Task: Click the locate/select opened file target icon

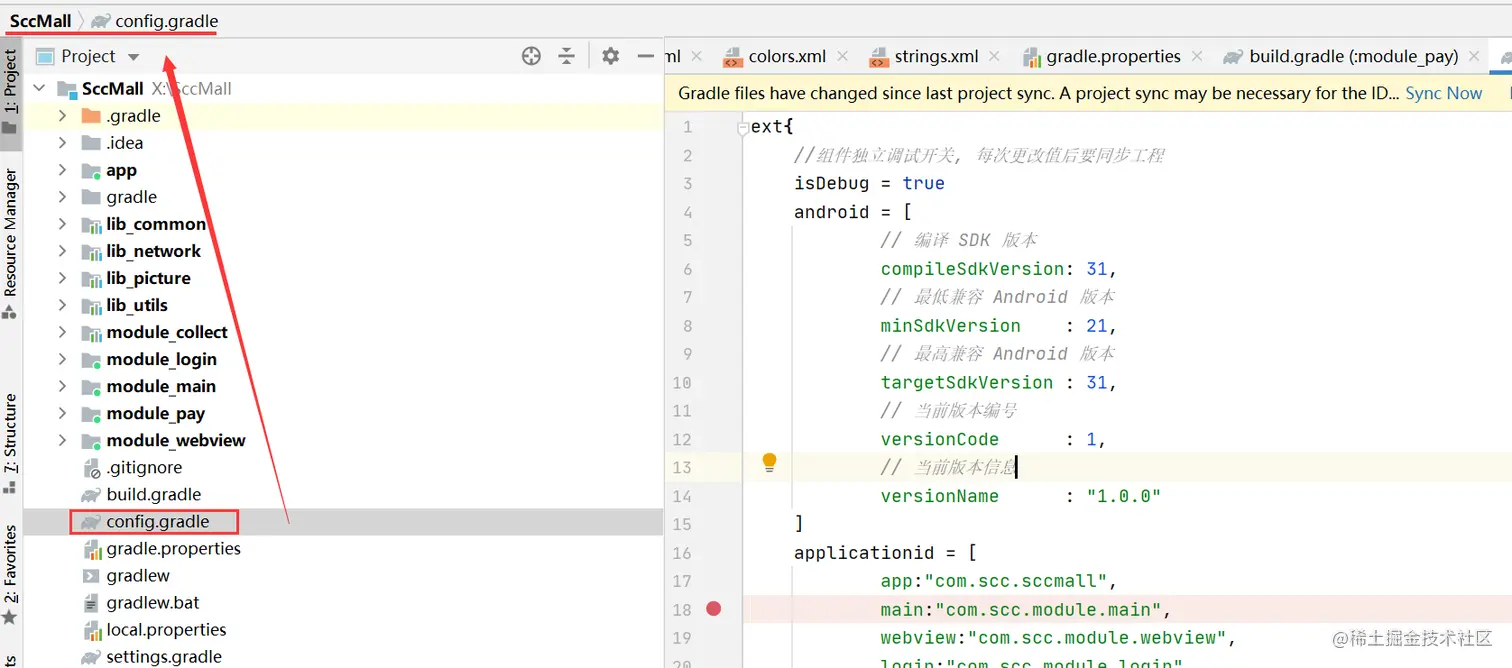Action: 531,57
